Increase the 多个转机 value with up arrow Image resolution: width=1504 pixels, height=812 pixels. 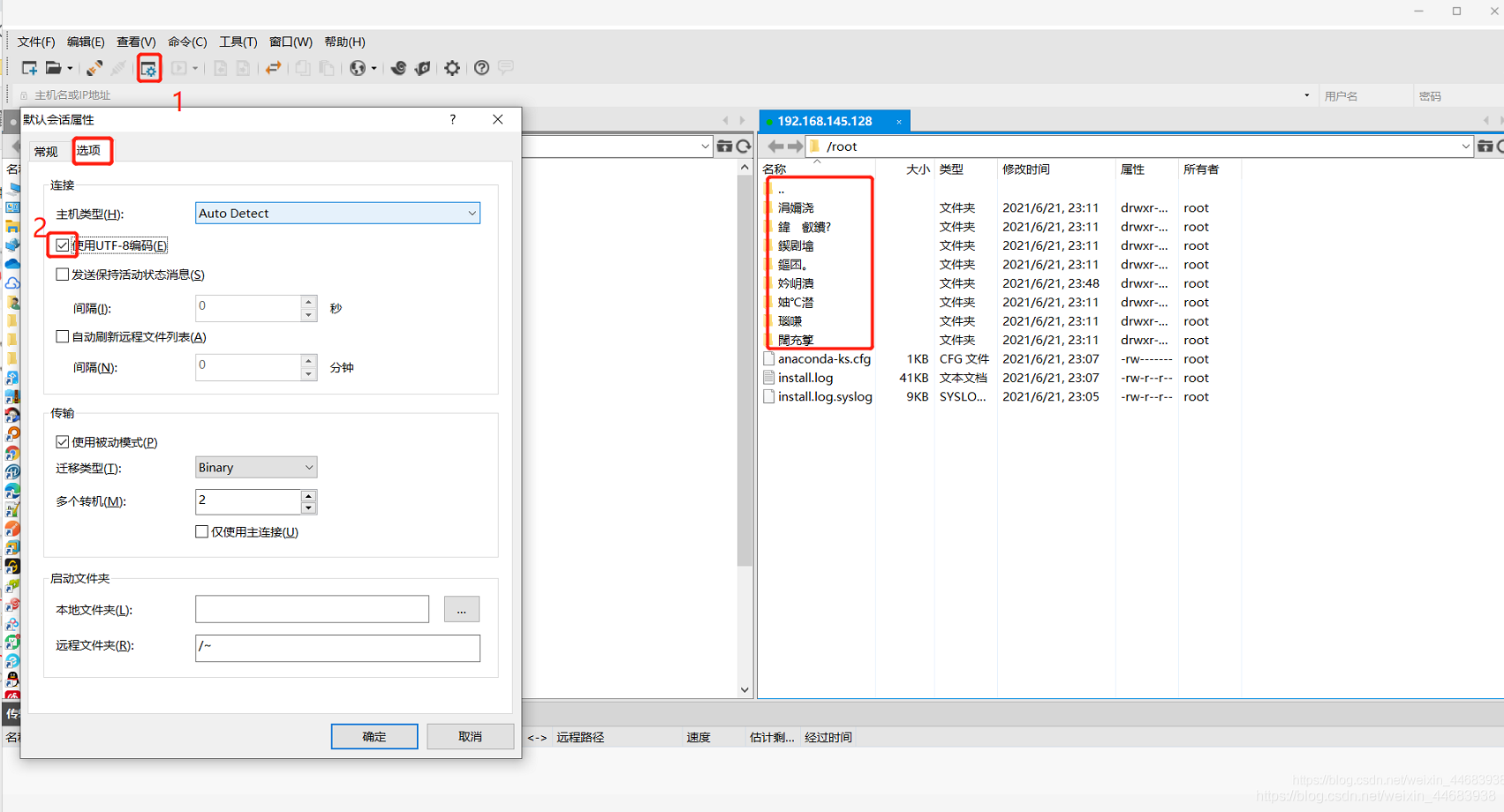(308, 496)
